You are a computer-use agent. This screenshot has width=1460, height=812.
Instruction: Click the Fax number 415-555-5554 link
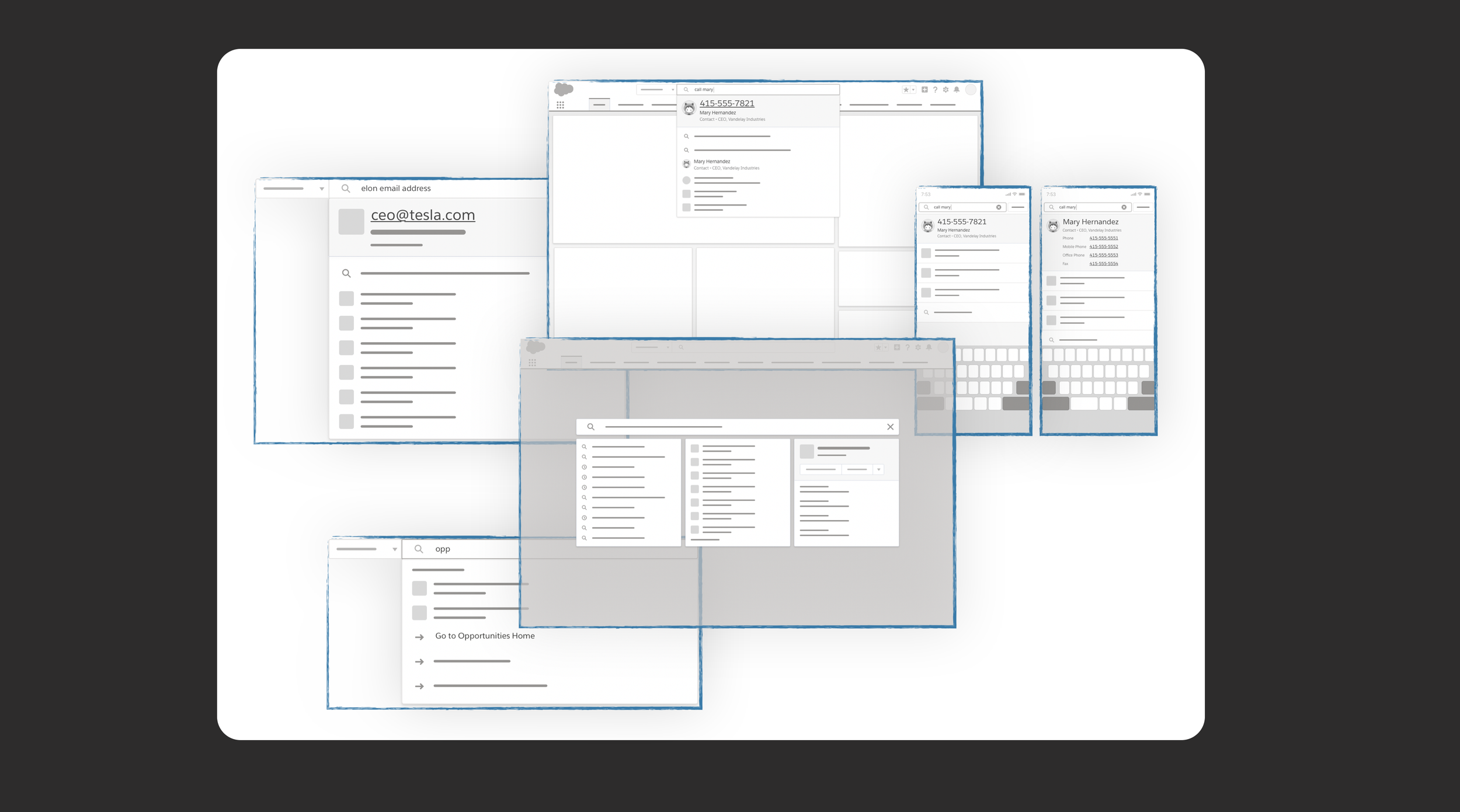[x=1103, y=263]
